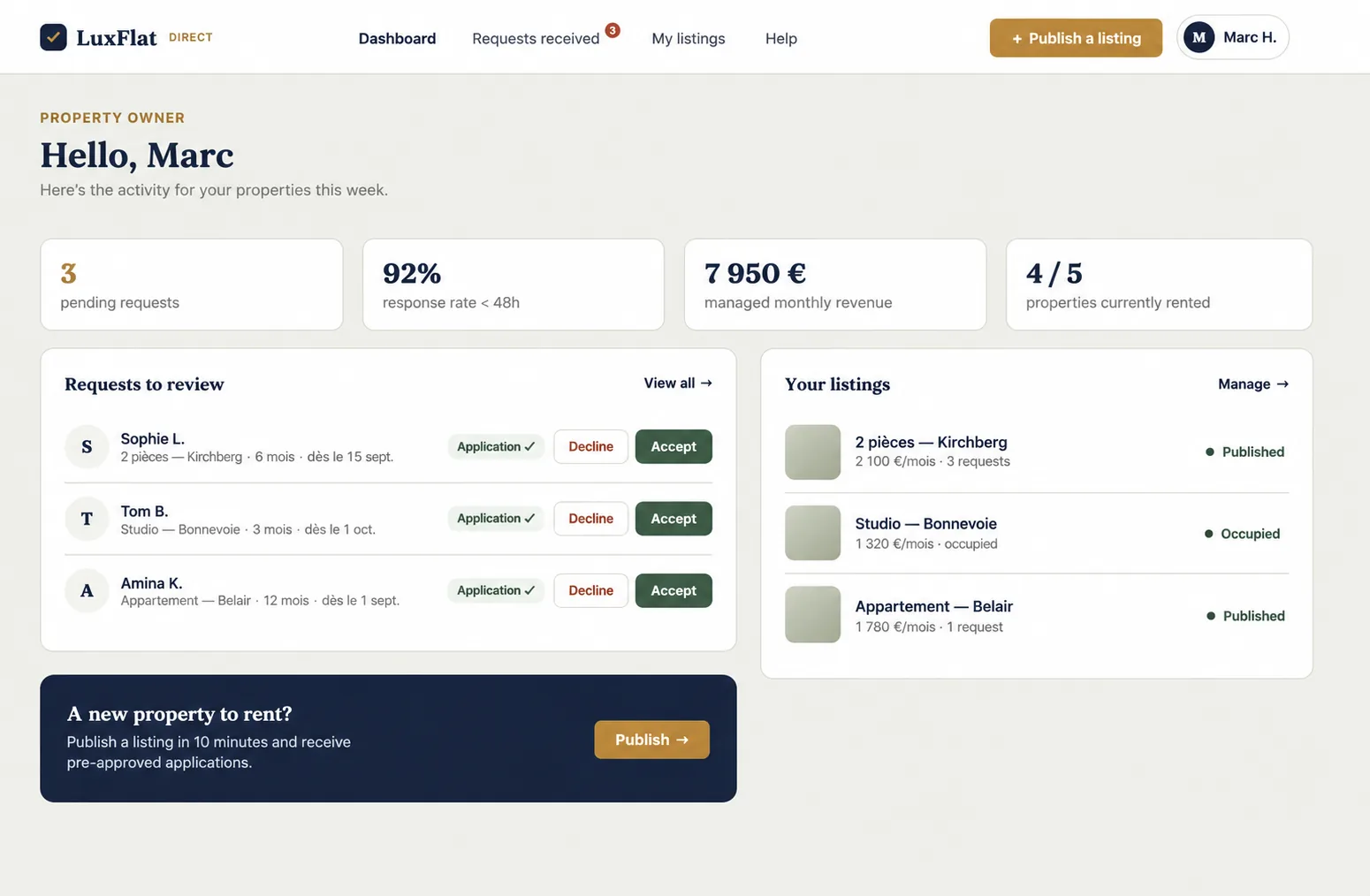Click the LuxFlat checkmark logo icon

click(53, 37)
